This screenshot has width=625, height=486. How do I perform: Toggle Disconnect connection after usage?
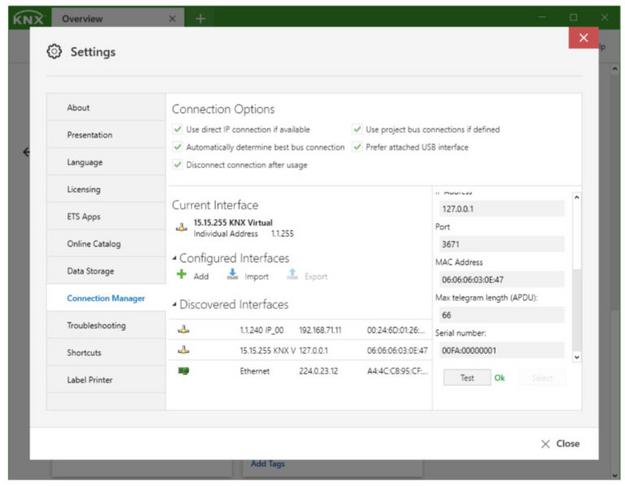point(178,165)
